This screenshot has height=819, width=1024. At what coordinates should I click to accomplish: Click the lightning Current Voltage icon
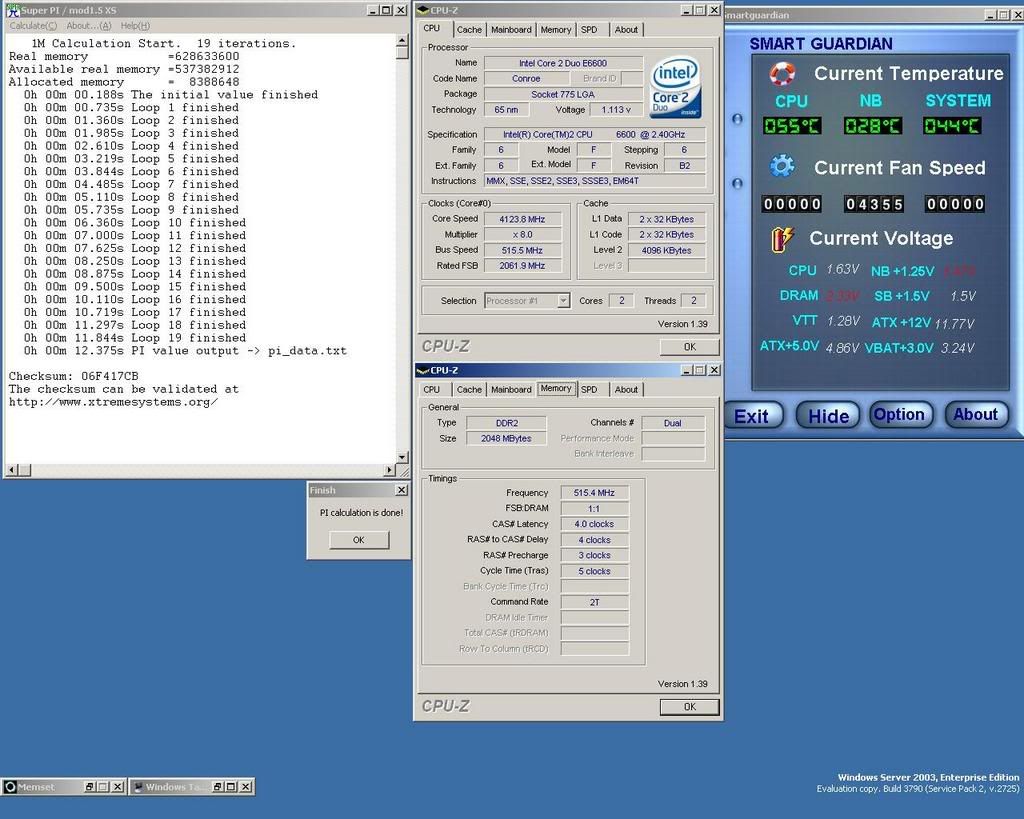tap(782, 238)
